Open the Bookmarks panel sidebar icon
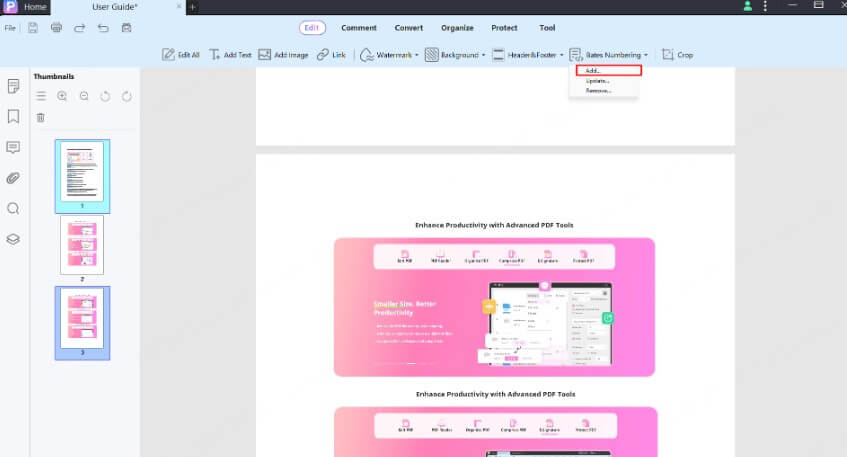847x457 pixels. (x=13, y=116)
